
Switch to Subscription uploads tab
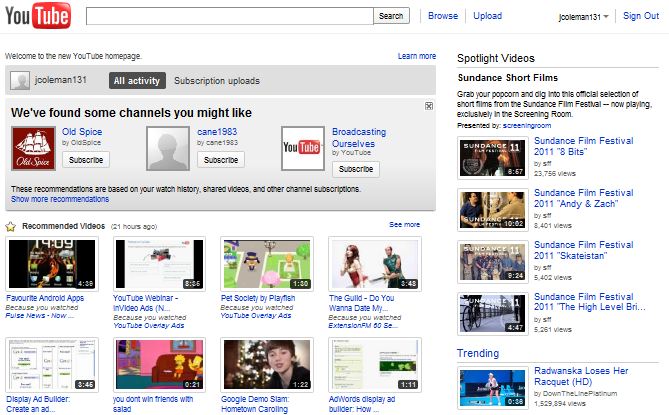pos(217,81)
